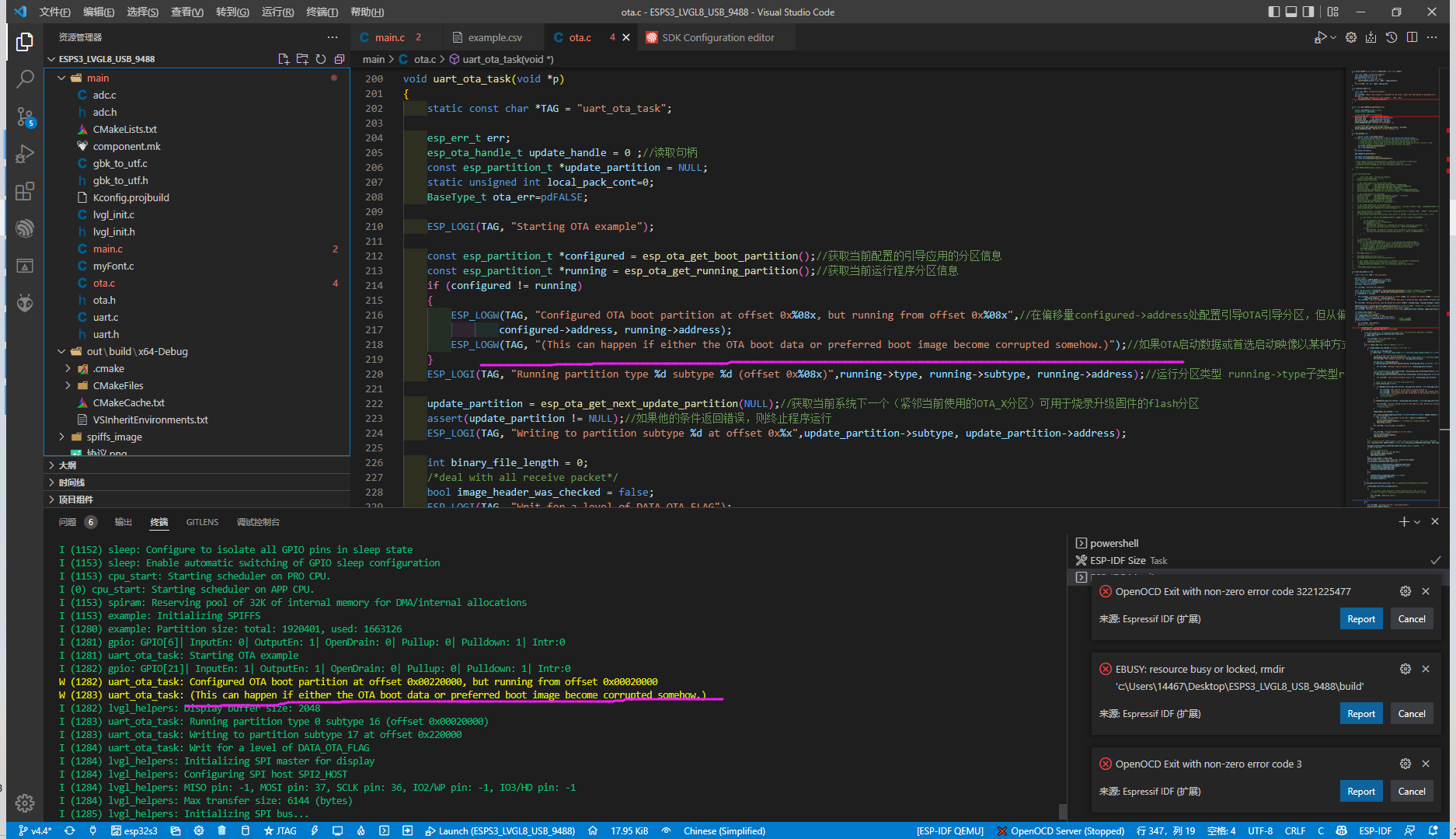This screenshot has height=839, width=1456.
Task: Click the esp32s3 device target in status bar
Action: pyautogui.click(x=134, y=830)
